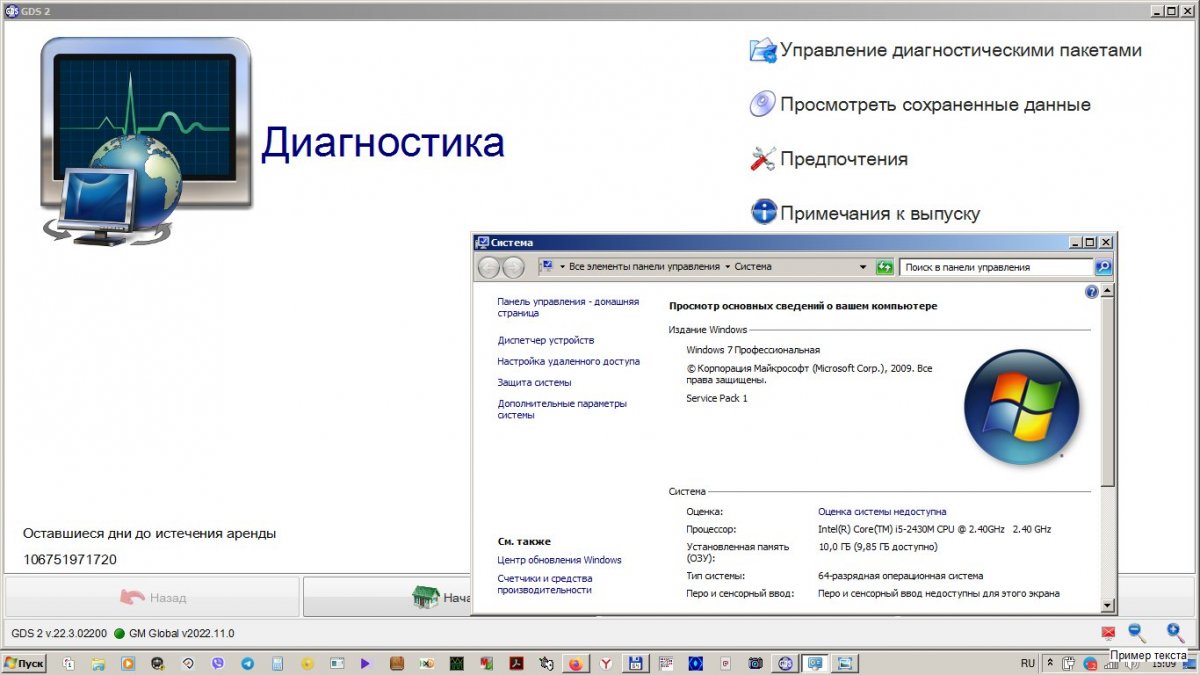Click the RU language indicator

coord(1028,663)
